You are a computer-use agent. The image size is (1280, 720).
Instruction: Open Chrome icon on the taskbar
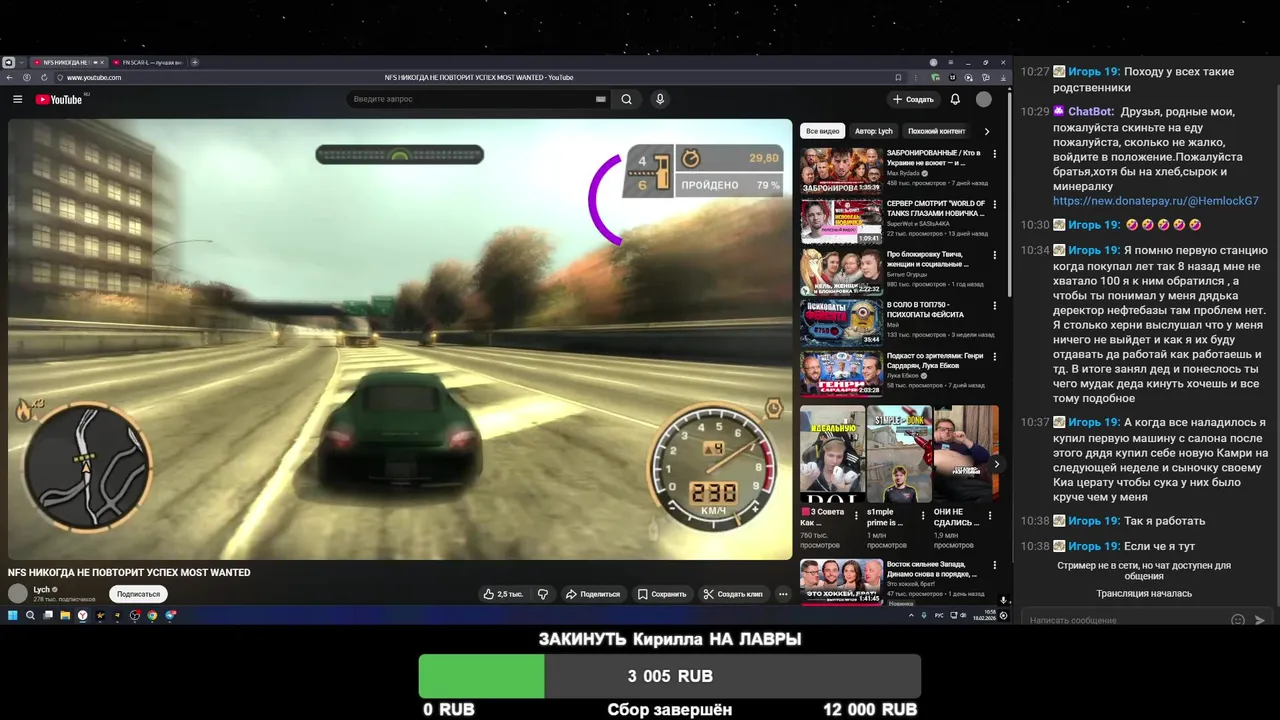pos(152,616)
